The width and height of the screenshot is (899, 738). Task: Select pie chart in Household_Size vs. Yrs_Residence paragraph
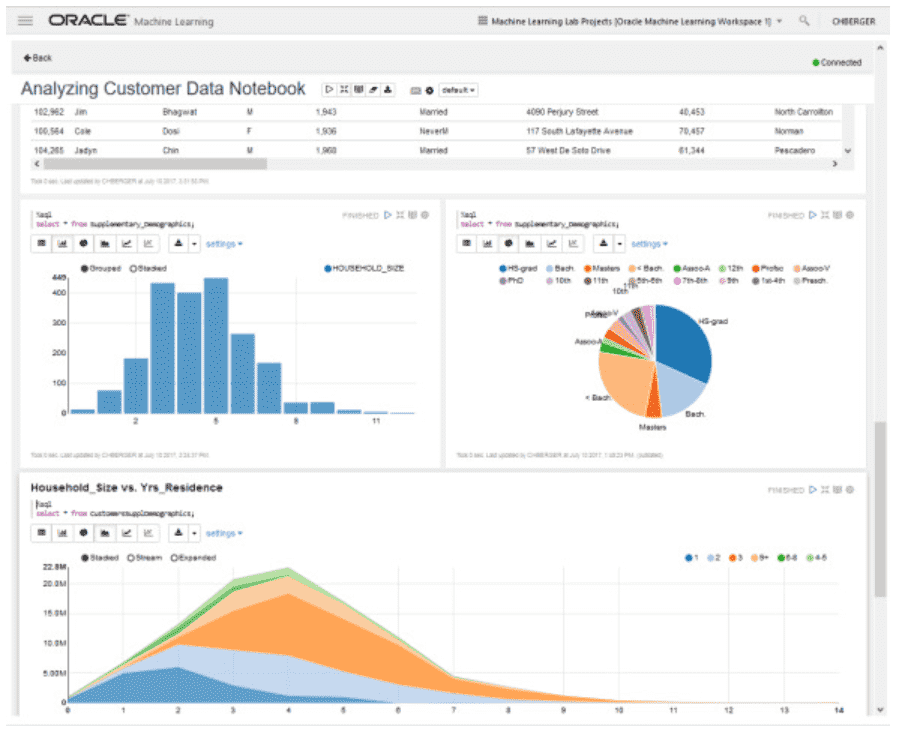(84, 533)
